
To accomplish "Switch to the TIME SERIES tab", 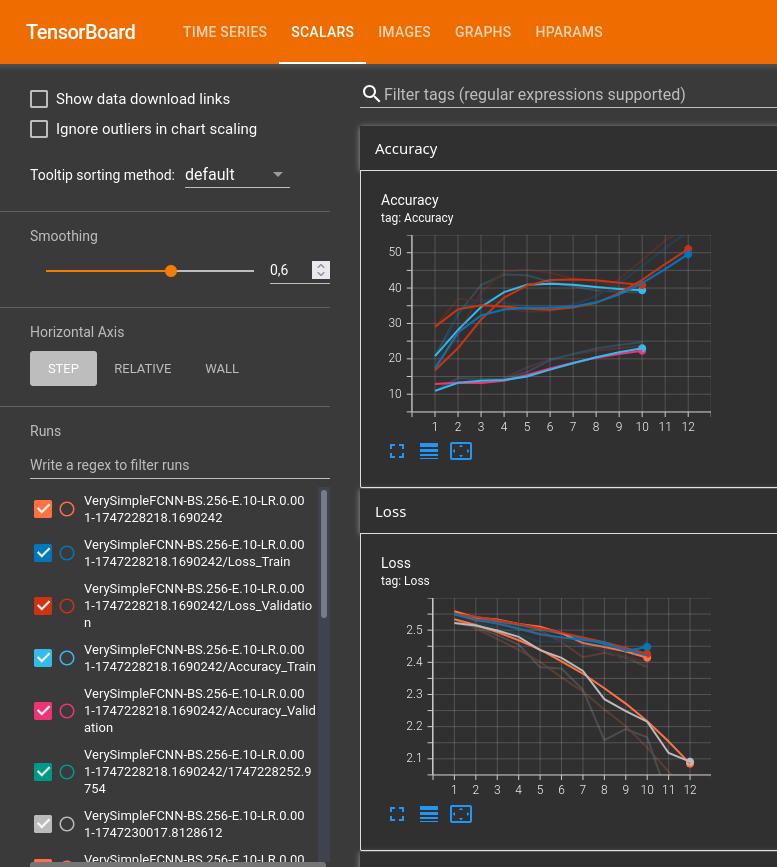I will [225, 32].
